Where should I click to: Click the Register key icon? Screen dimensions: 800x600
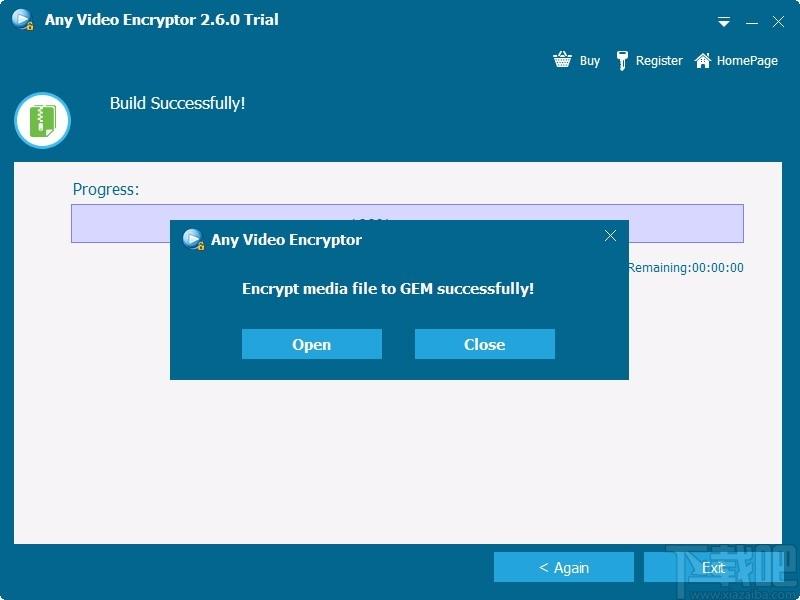point(622,61)
